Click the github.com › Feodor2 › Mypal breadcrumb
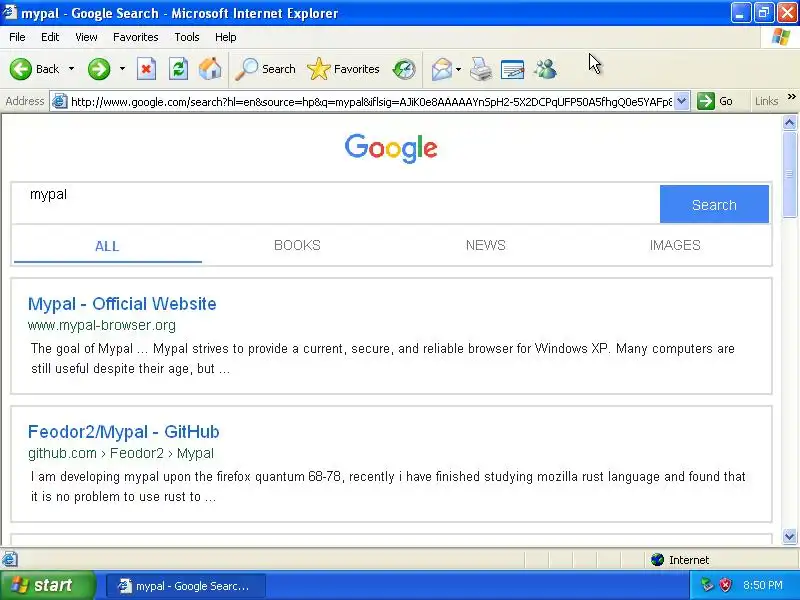 pyautogui.click(x=121, y=453)
